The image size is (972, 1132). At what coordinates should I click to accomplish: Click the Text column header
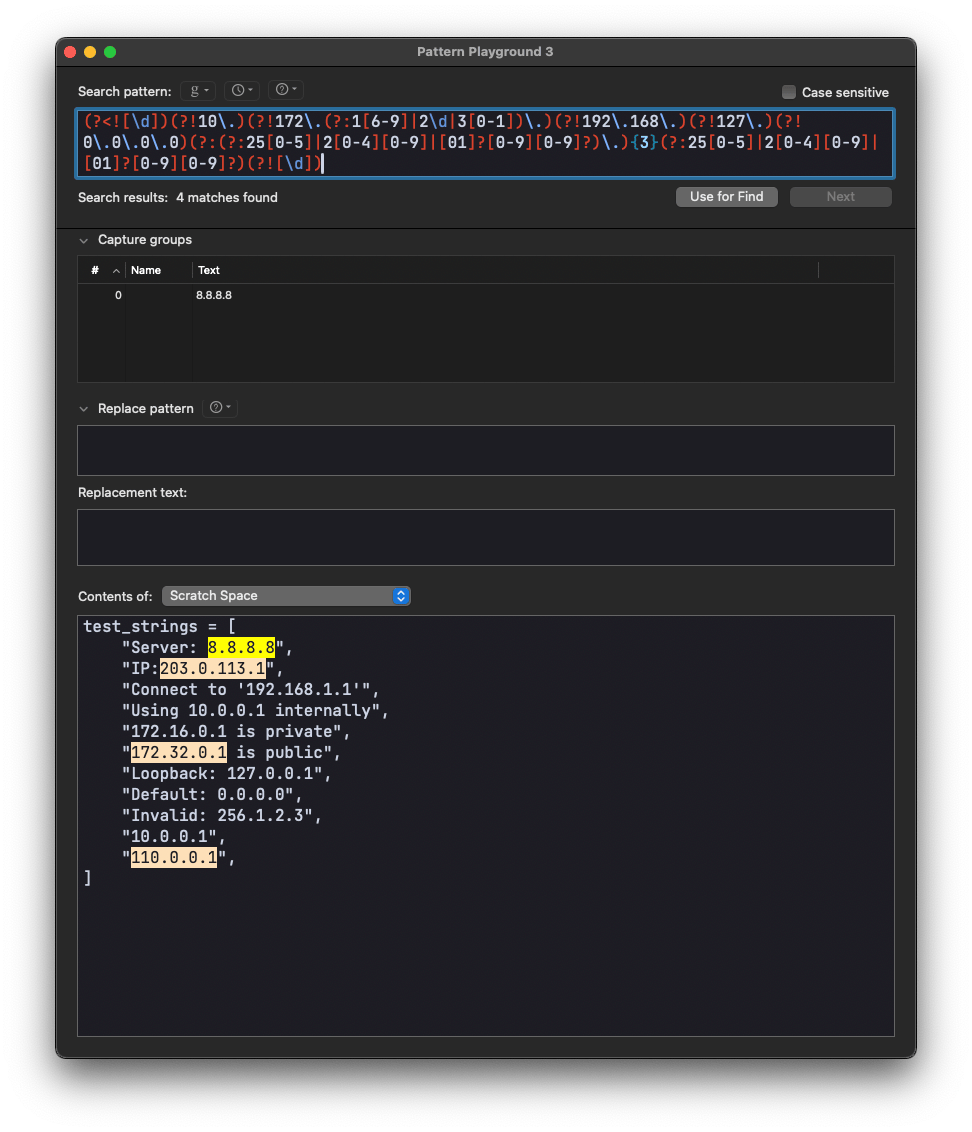[x=505, y=270]
